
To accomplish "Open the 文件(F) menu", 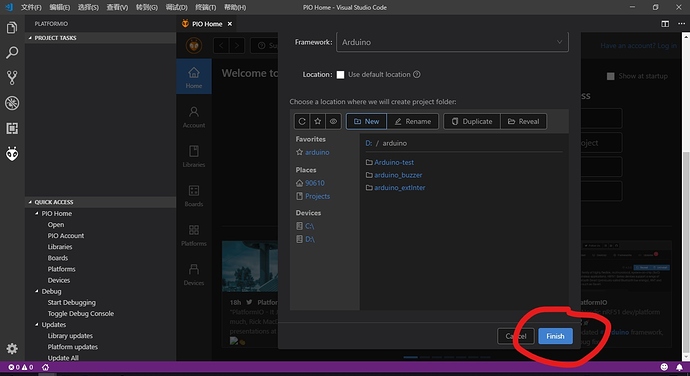I will coord(31,7).
